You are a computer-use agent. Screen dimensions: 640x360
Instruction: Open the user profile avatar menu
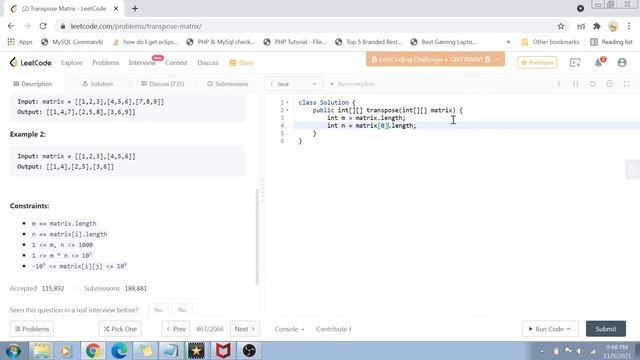[622, 62]
